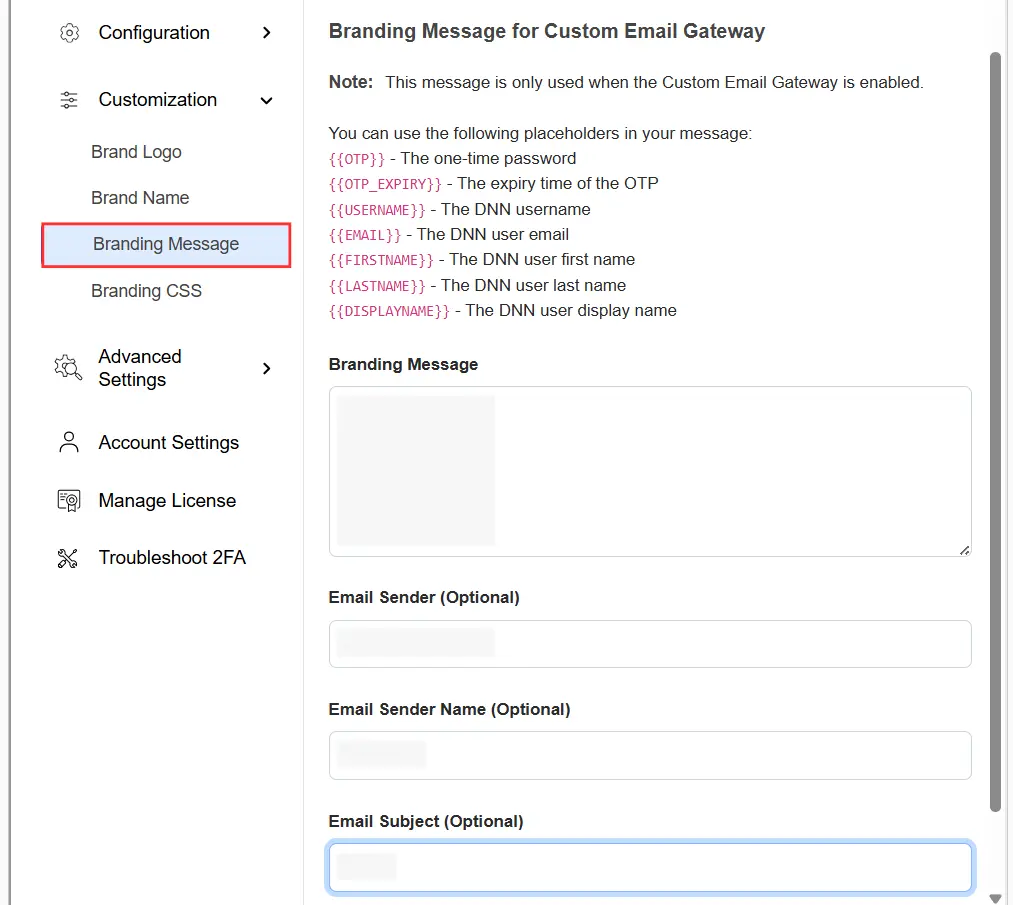Expand the Configuration section chevron

[266, 32]
